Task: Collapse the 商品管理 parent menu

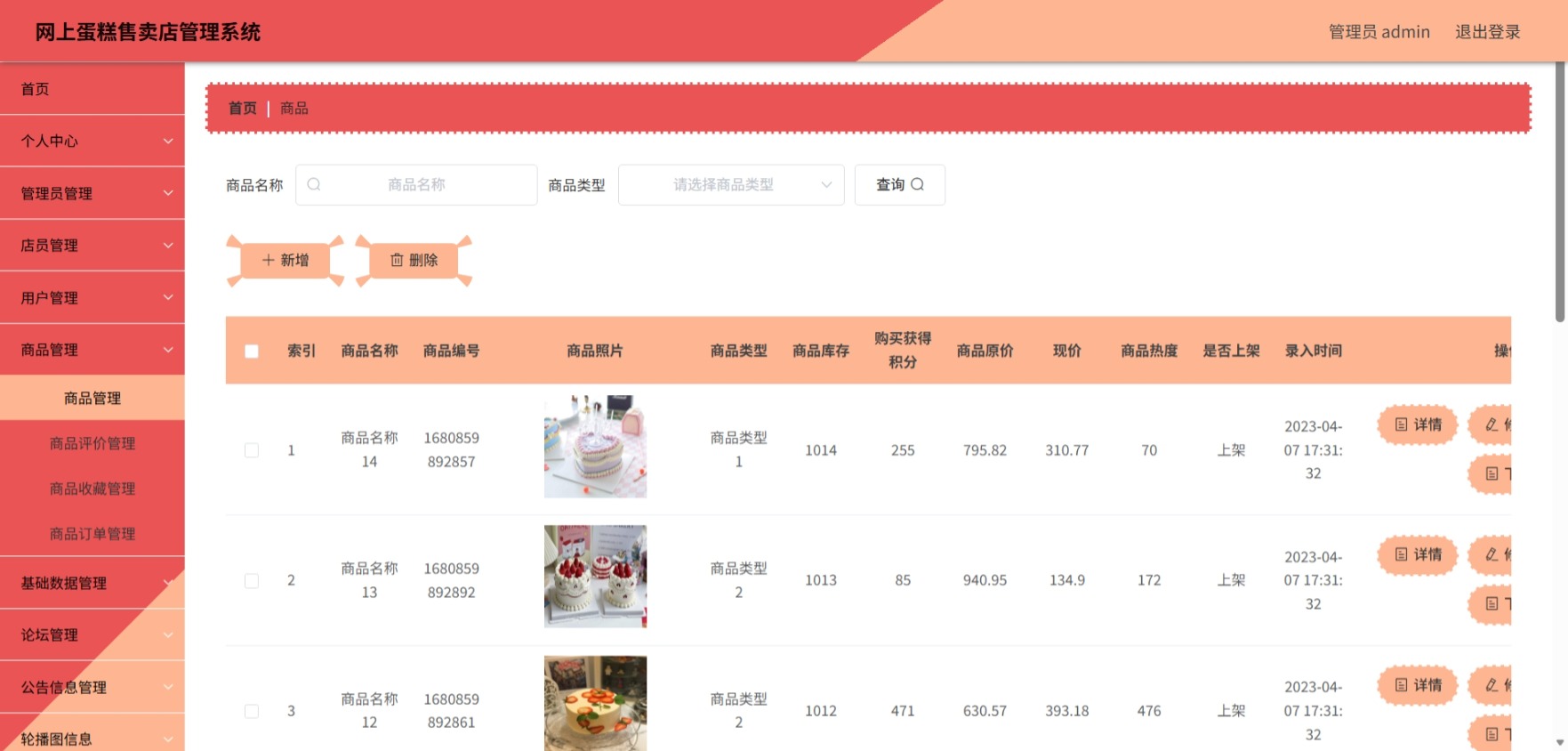Action: tap(92, 350)
